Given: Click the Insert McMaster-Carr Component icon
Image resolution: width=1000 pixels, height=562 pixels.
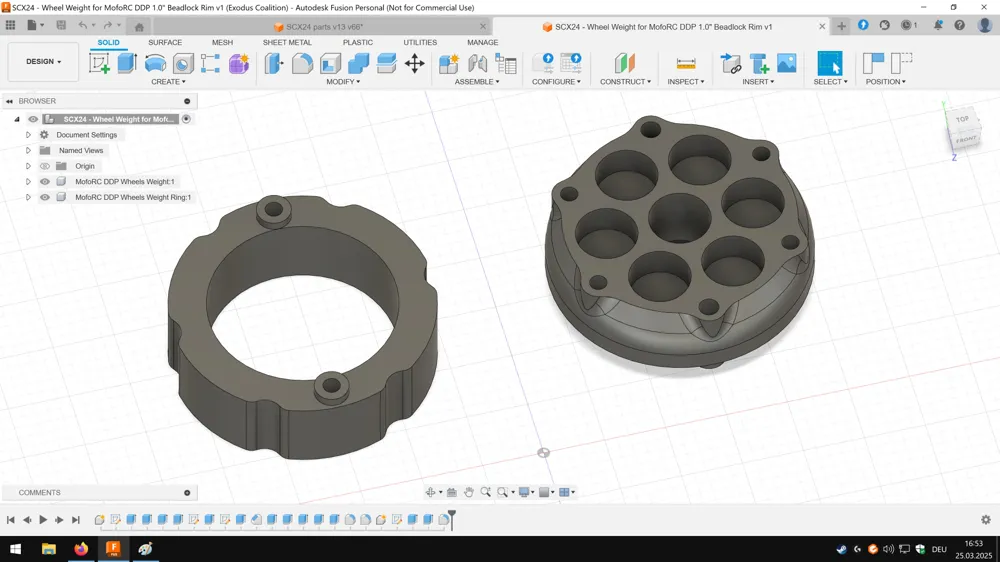Looking at the screenshot, I should pyautogui.click(x=759, y=63).
